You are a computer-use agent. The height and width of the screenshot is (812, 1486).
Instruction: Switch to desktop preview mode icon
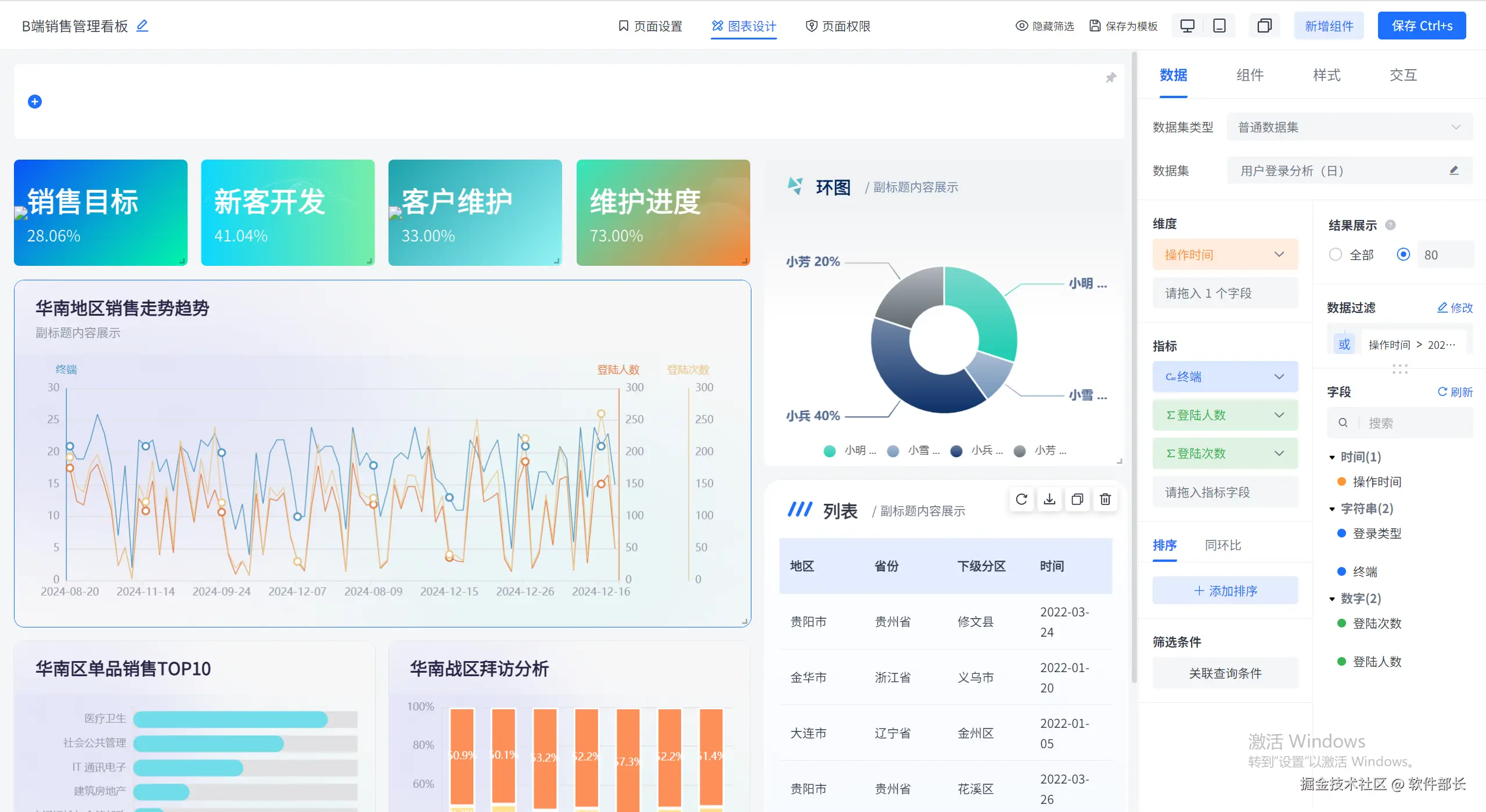1187,26
